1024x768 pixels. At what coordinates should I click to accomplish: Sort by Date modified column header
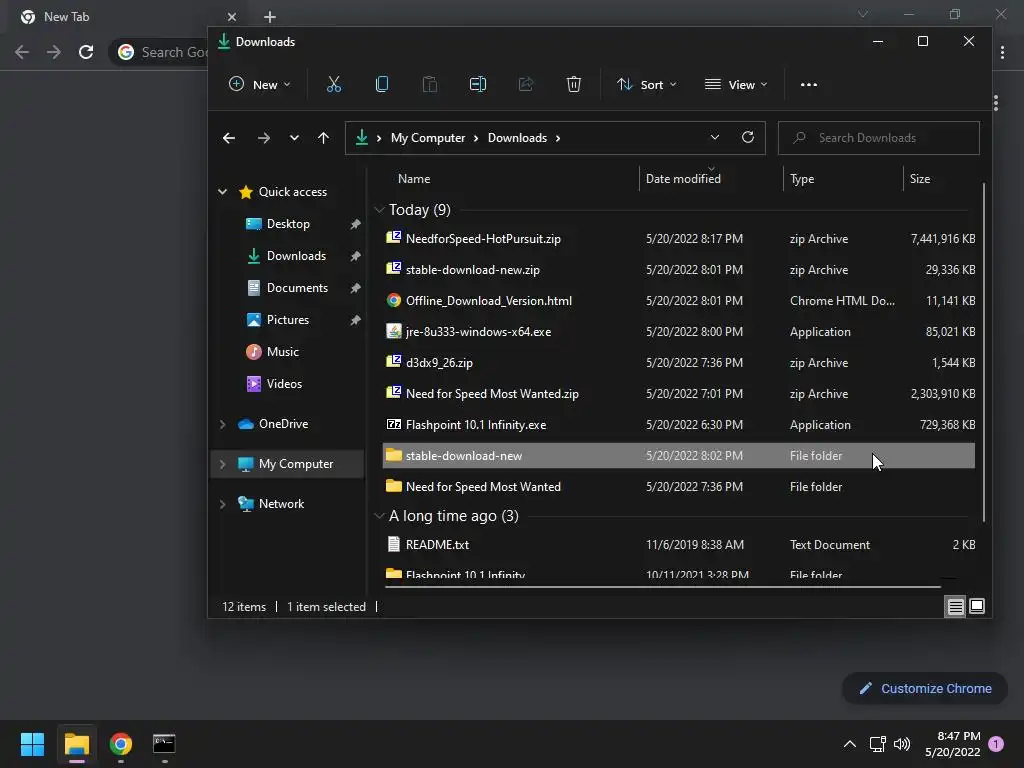(683, 179)
